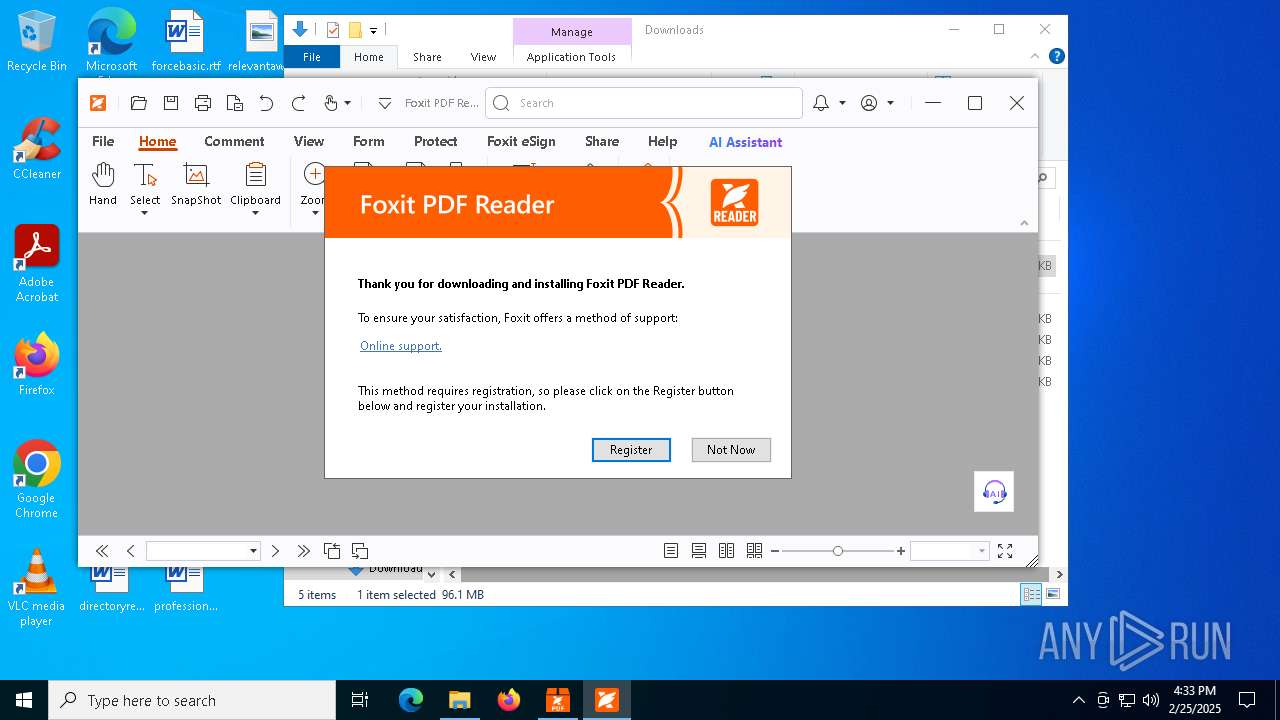Toggle full screen mode icon

1005,551
